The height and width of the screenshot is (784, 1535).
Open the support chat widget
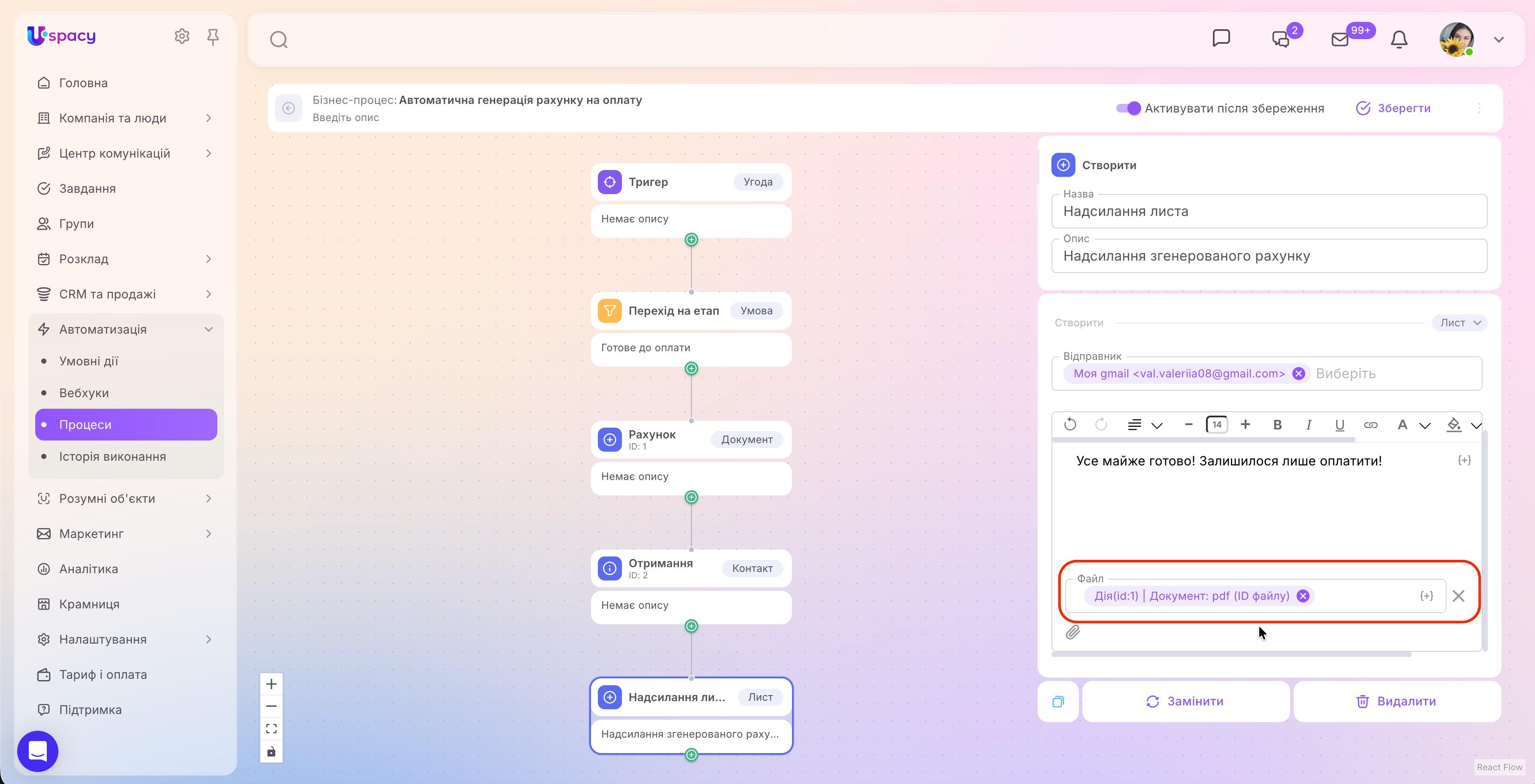37,751
